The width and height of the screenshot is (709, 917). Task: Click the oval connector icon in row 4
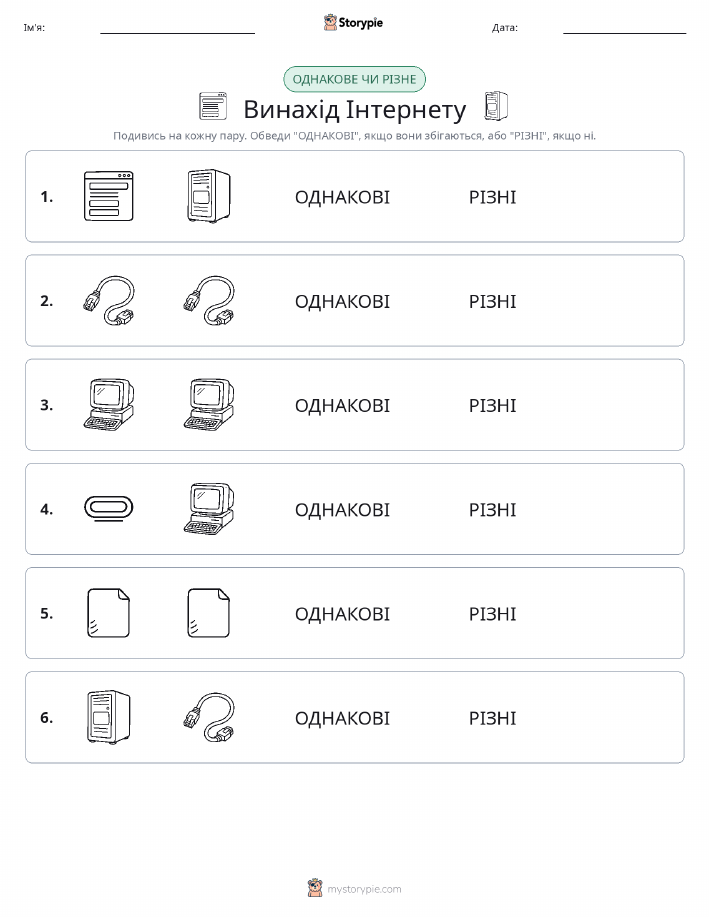109,508
